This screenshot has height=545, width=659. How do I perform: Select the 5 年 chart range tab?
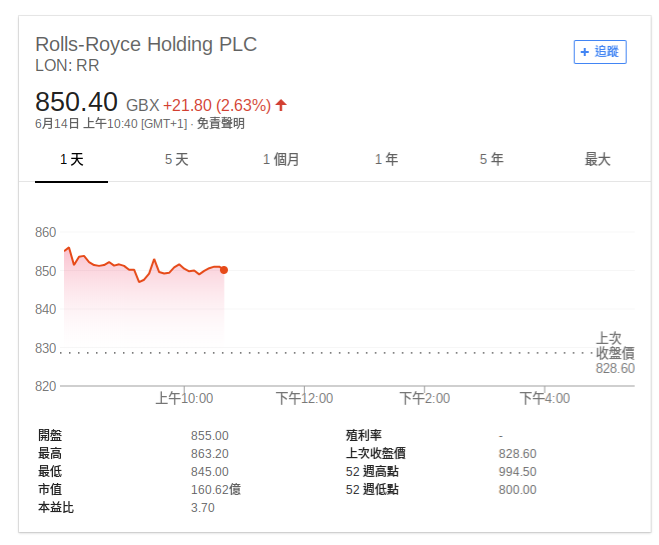coord(491,160)
